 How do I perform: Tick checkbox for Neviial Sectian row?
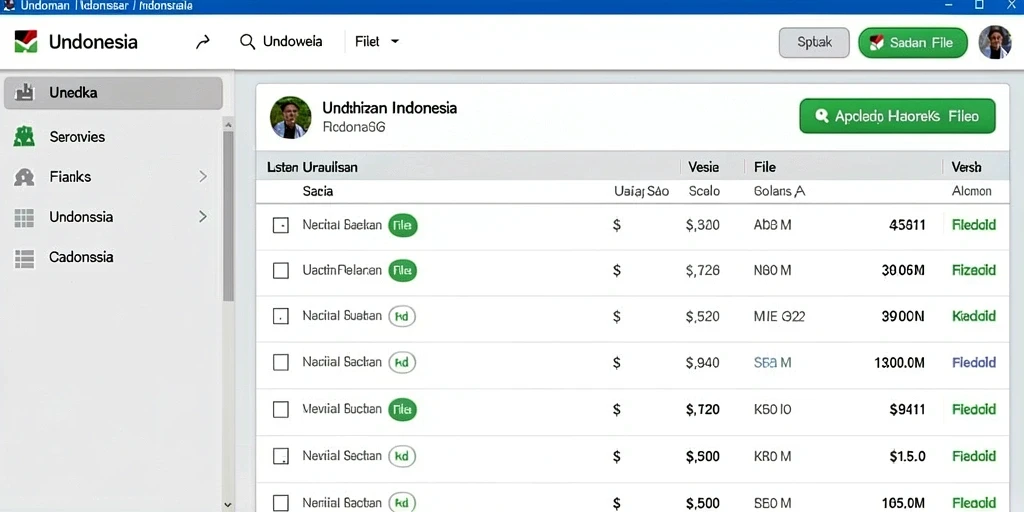point(280,456)
